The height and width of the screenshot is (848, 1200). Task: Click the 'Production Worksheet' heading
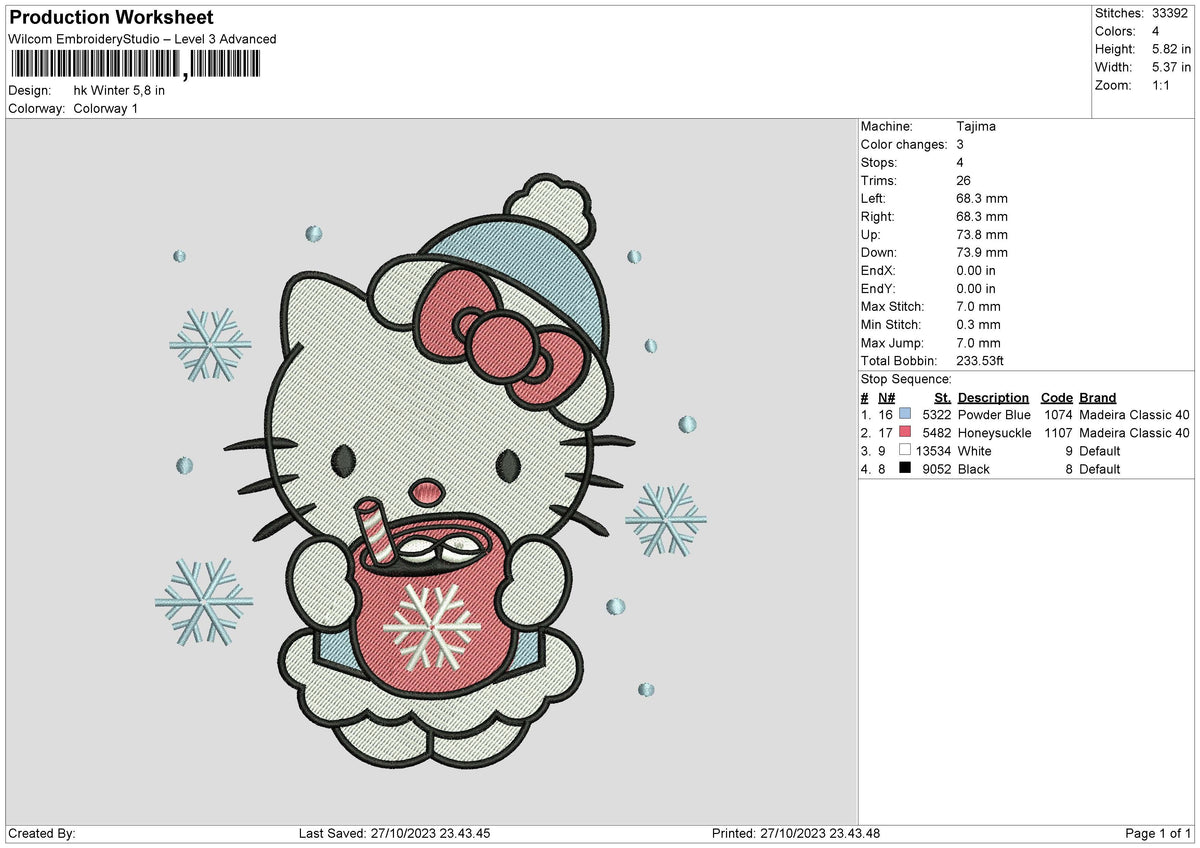(x=111, y=18)
